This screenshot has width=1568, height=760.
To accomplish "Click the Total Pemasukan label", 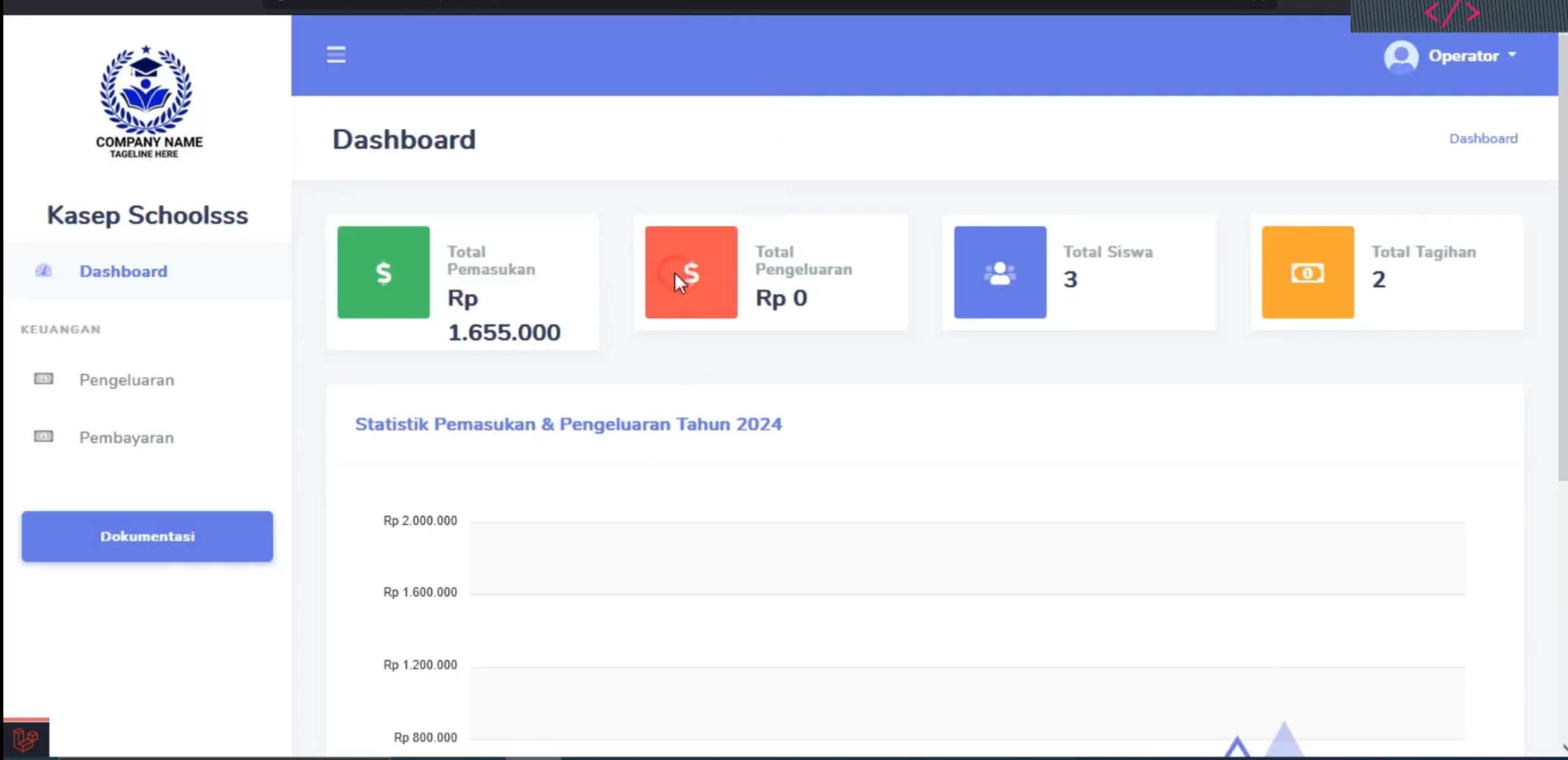I will pos(491,261).
